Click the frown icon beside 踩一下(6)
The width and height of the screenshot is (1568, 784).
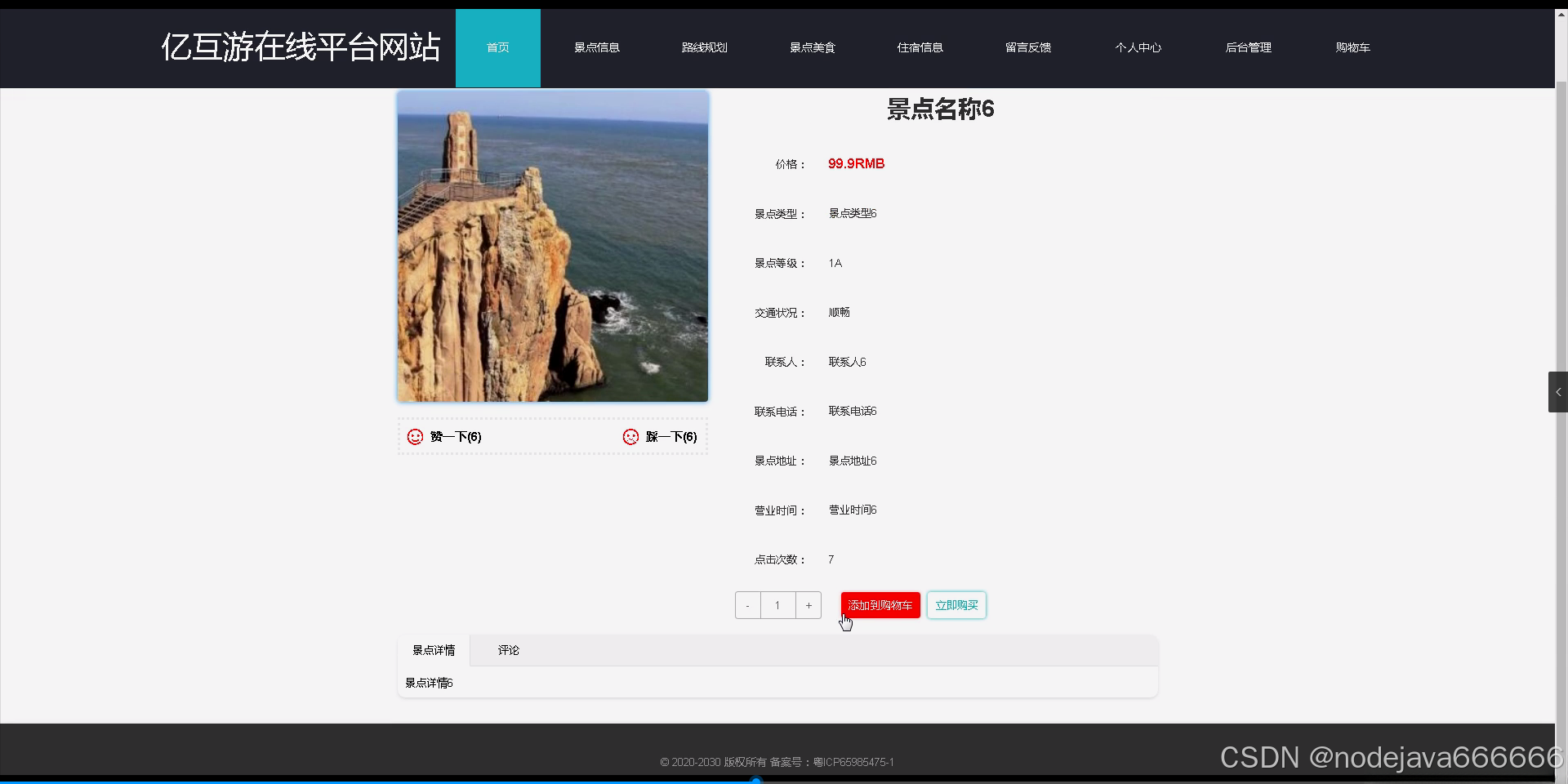[630, 437]
